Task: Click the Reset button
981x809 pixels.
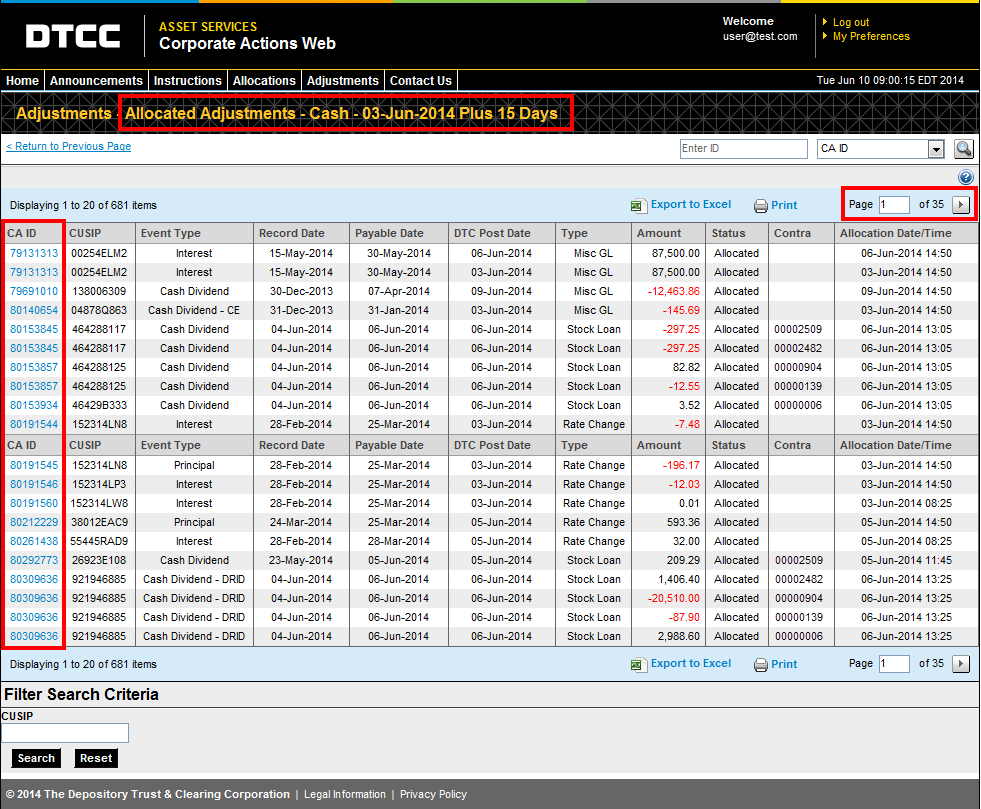Action: 96,758
